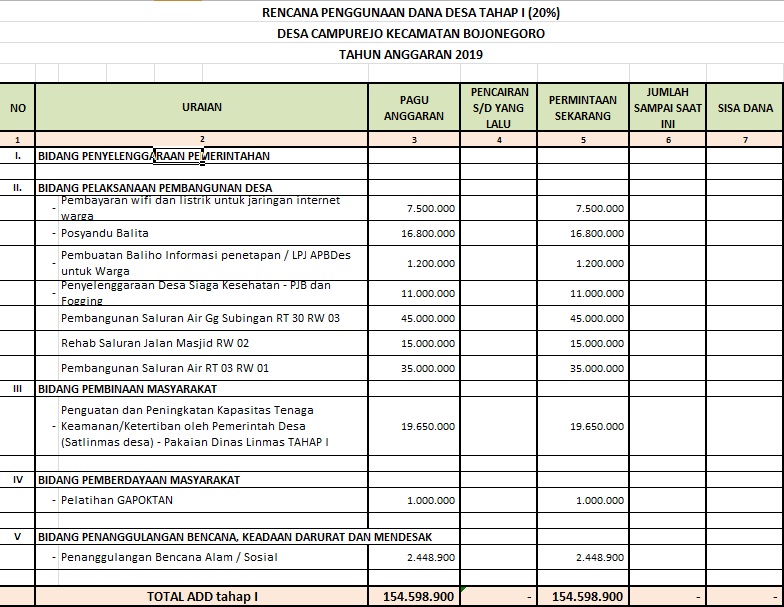
Task: Select the total Pagu Anggaran 154.598.900 cell
Action: tap(418, 596)
